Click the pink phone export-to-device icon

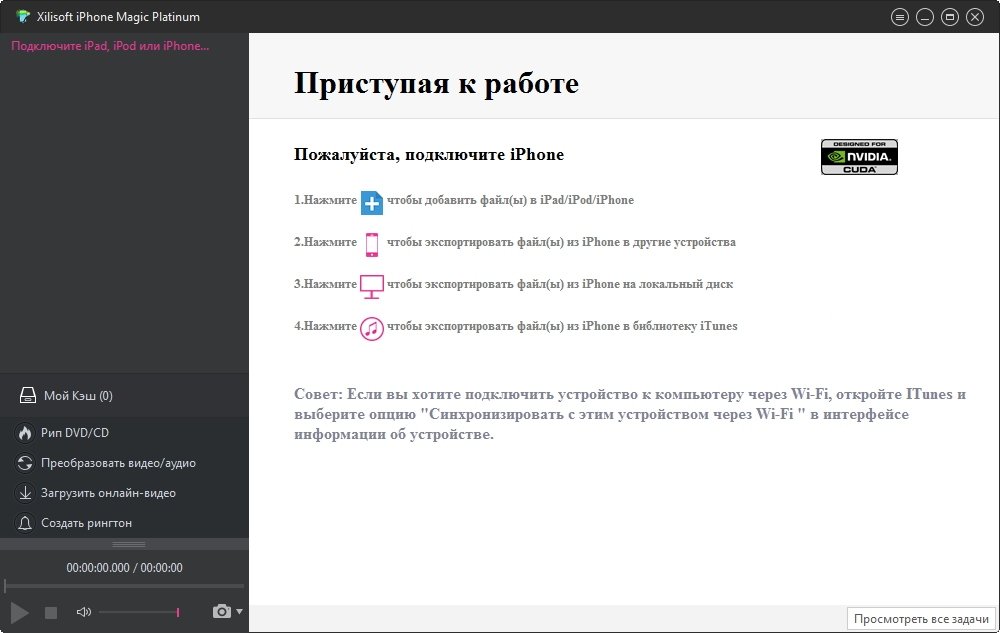pyautogui.click(x=372, y=243)
